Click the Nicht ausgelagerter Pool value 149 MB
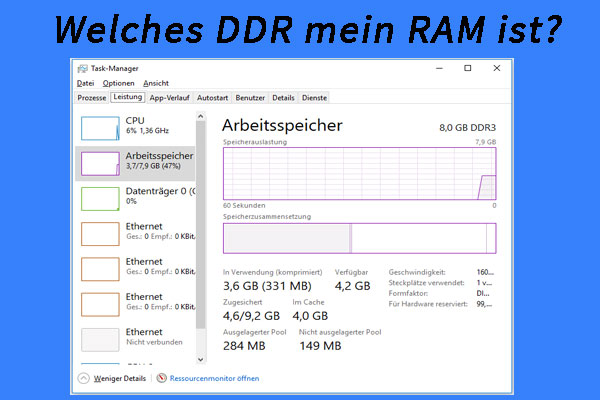The image size is (600, 400). [x=320, y=346]
